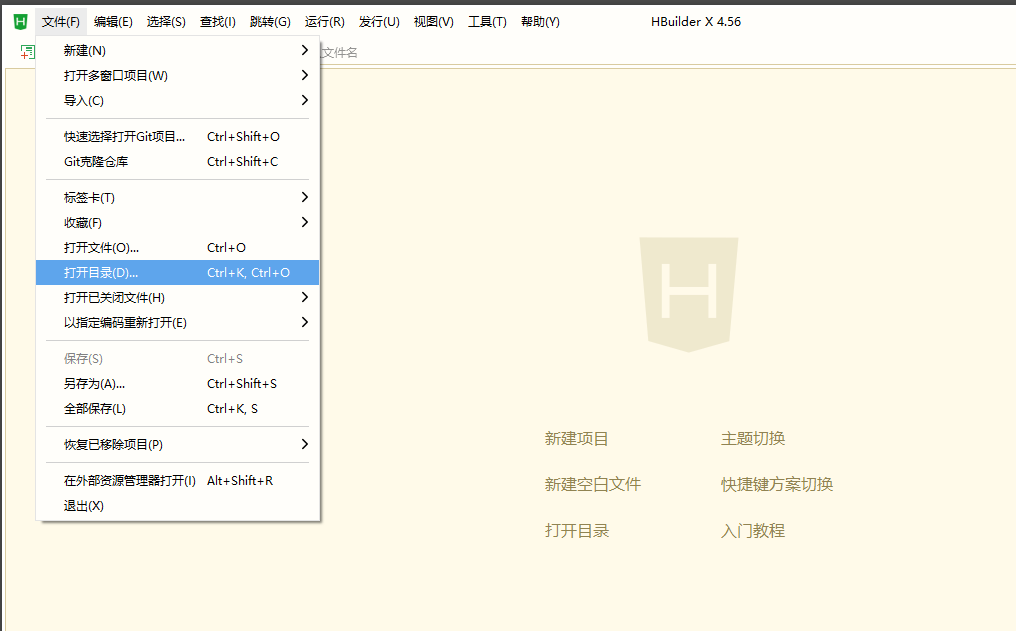Image resolution: width=1016 pixels, height=631 pixels.
Task: Open the 查找(I) menu
Action: click(218, 21)
